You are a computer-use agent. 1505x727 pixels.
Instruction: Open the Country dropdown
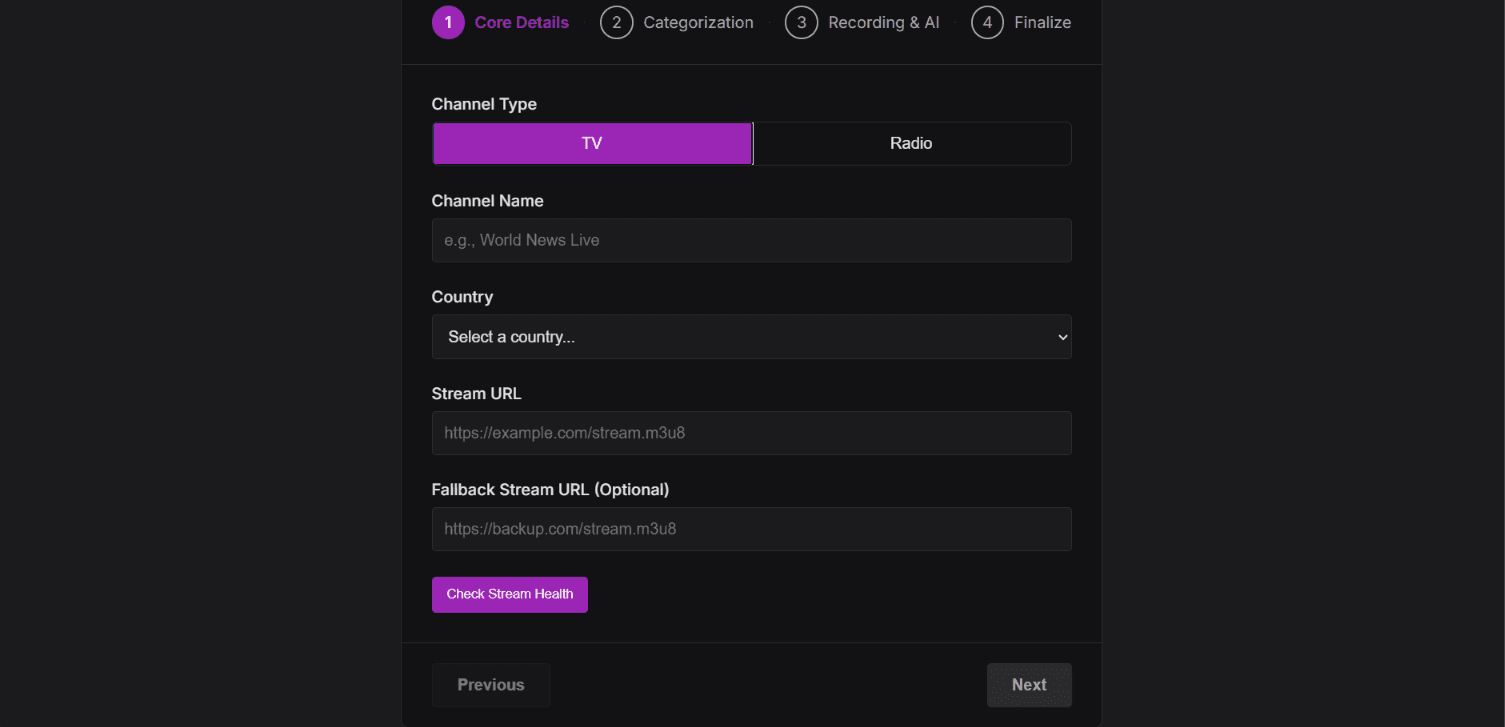point(751,337)
